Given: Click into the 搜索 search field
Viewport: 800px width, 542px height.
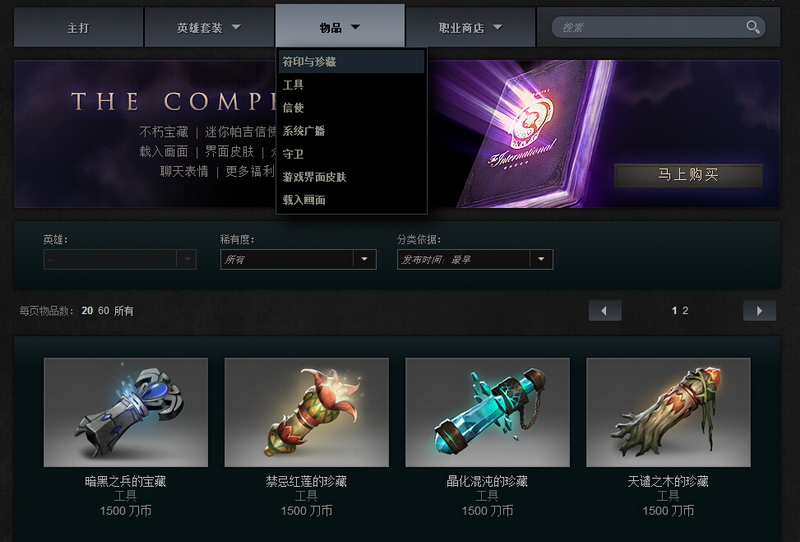Looking at the screenshot, I should 648,27.
